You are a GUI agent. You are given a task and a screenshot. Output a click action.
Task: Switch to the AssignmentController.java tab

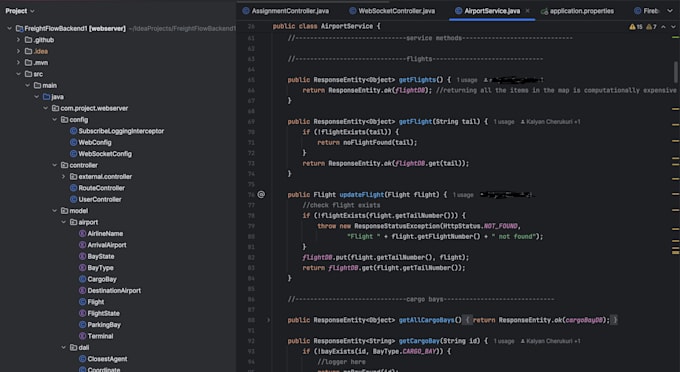[x=285, y=11]
